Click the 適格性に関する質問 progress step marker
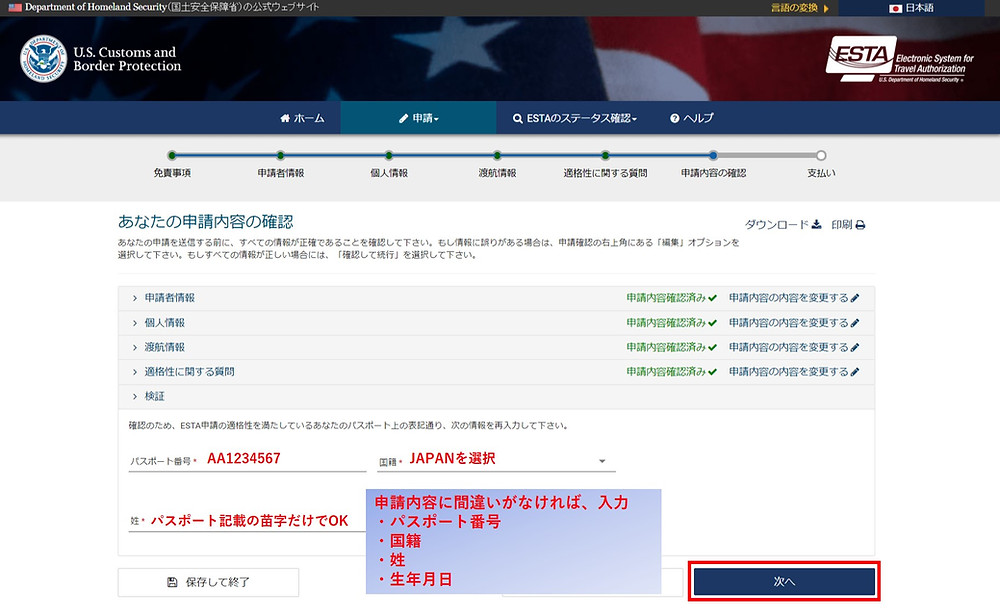The width and height of the screenshot is (1000, 616). [x=605, y=156]
